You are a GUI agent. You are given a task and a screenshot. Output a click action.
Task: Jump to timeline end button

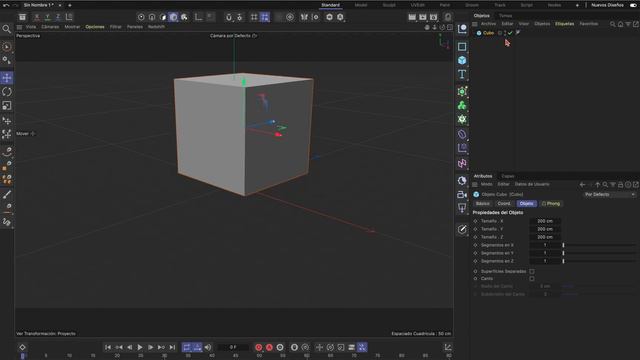point(172,347)
